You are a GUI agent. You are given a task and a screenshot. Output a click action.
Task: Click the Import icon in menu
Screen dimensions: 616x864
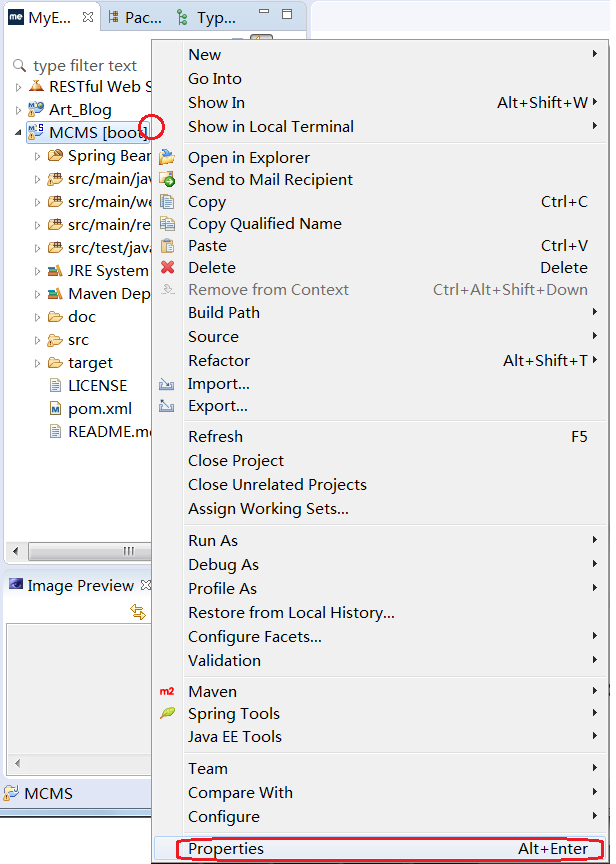(x=166, y=384)
